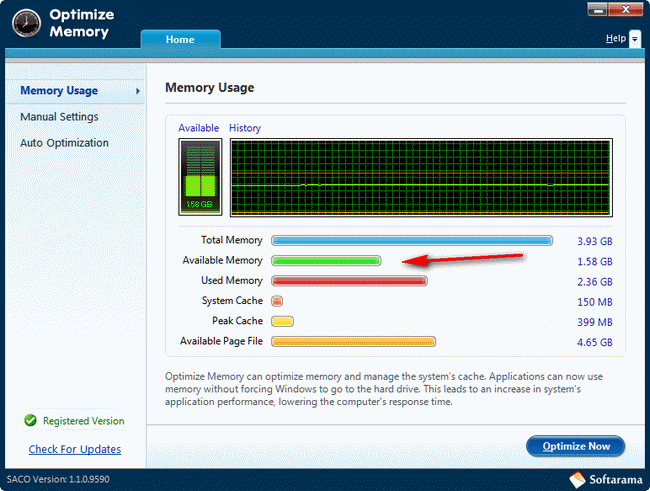Click the Softarama logo icon

point(577,479)
